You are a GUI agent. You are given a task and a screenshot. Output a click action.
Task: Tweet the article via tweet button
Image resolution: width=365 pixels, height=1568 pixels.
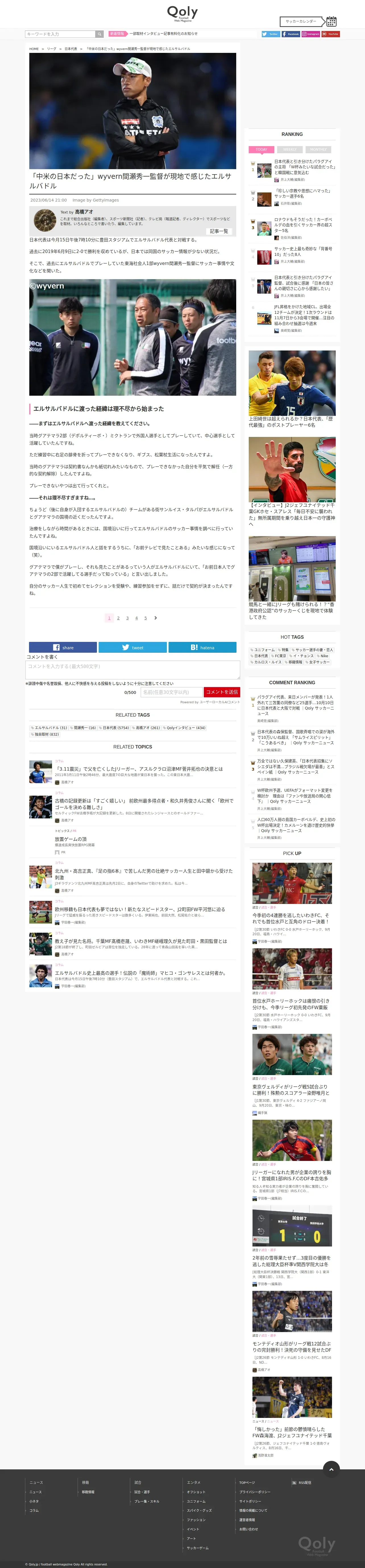(x=133, y=647)
